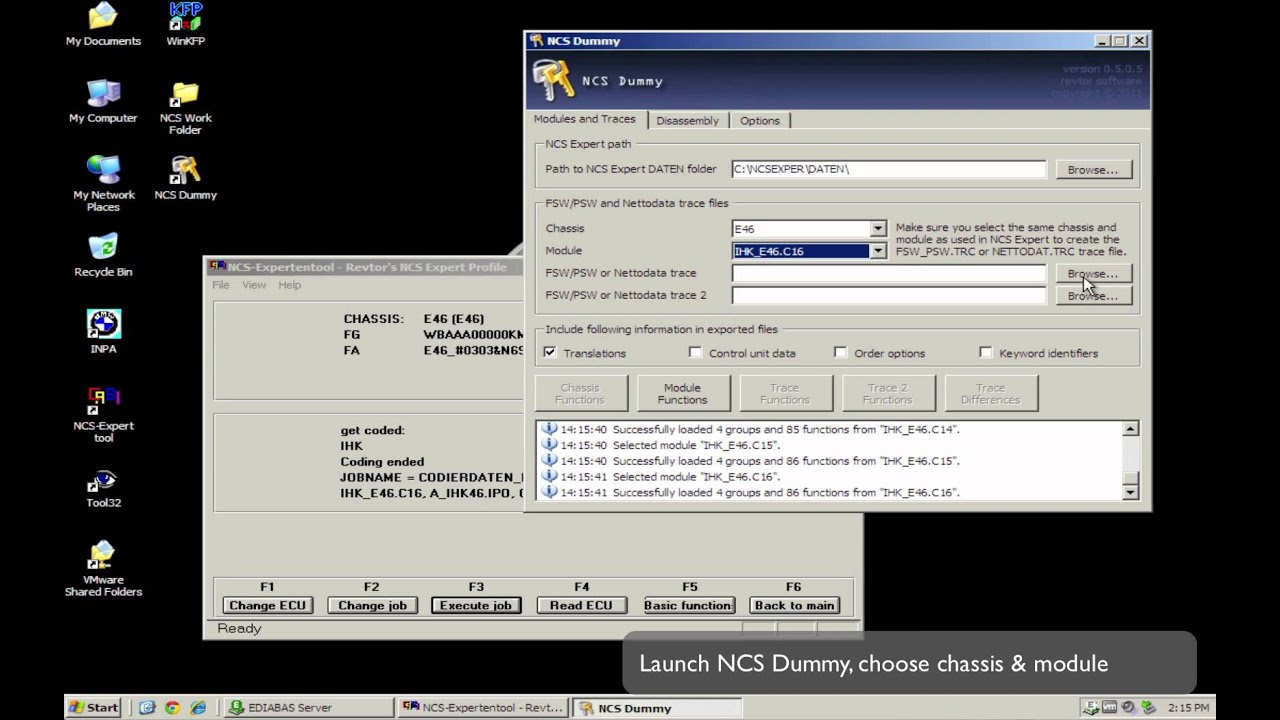Viewport: 1280px width, 720px height.
Task: Expand the Chassis dropdown
Action: coord(877,229)
